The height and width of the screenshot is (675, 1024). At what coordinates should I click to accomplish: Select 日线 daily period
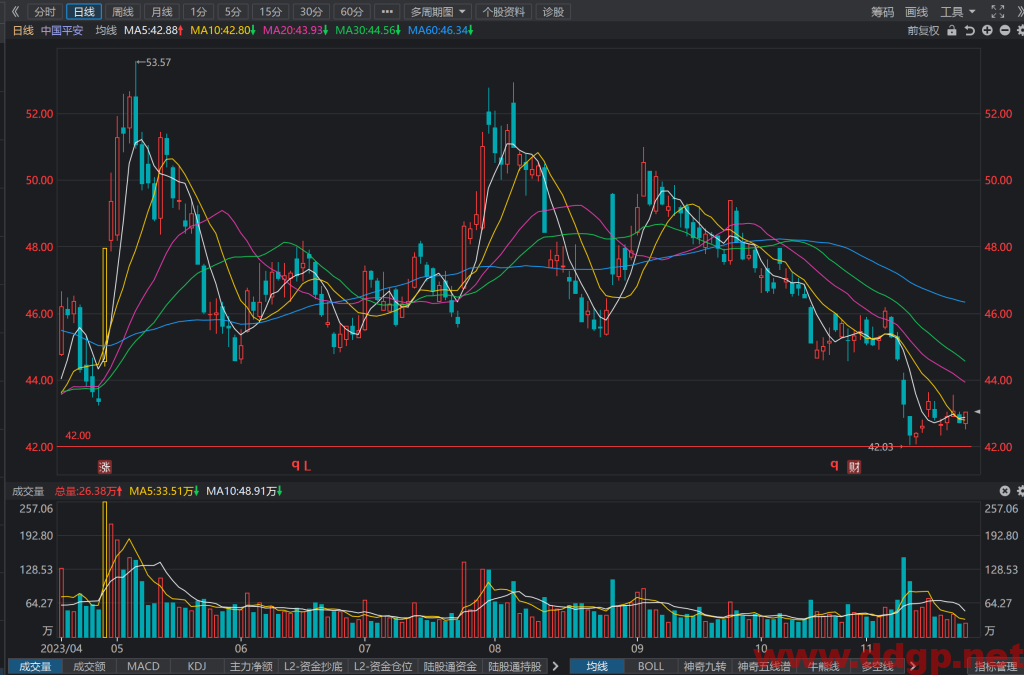[x=84, y=12]
